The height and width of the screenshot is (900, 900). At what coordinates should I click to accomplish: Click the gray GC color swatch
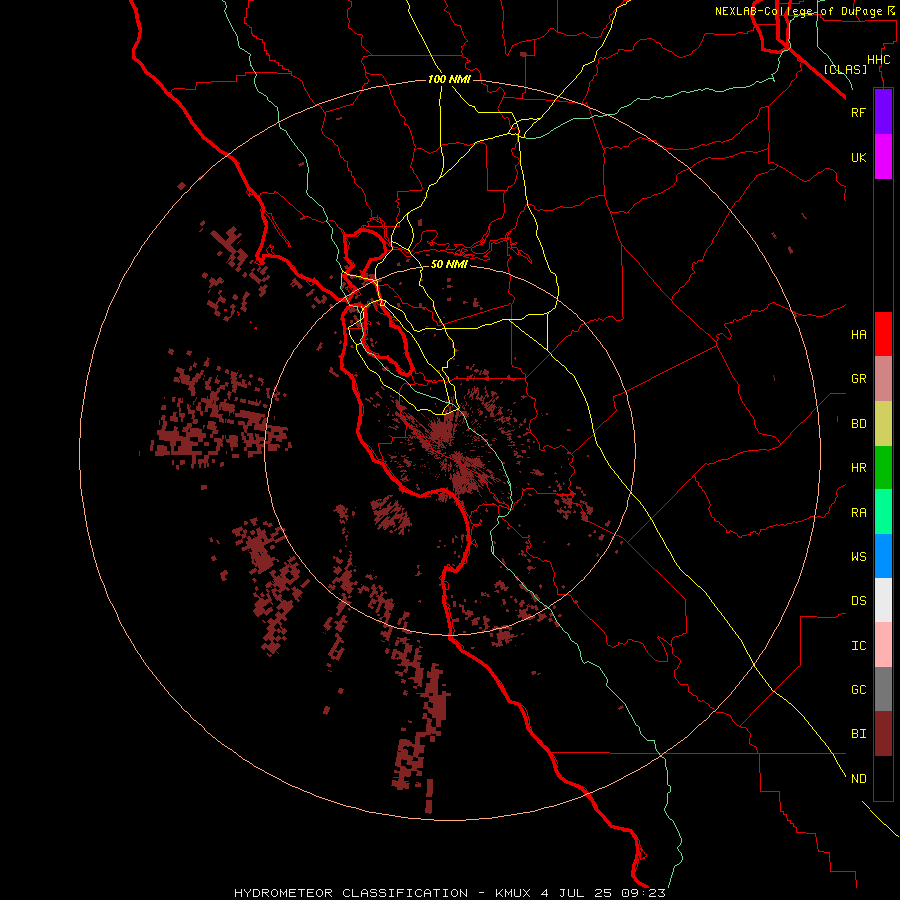tap(883, 689)
